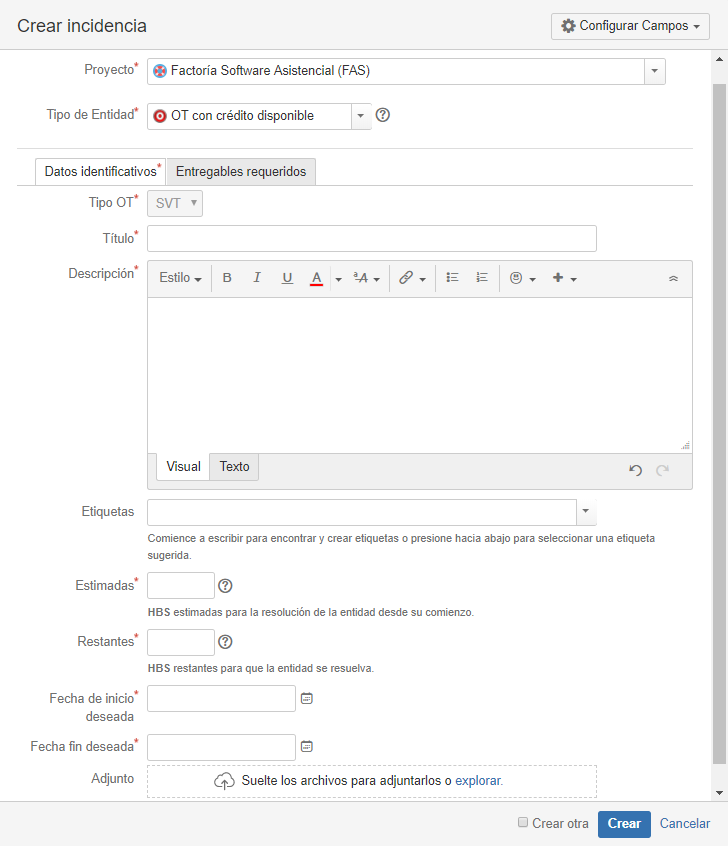Open the emoticon picker
728x846 pixels.
click(522, 278)
